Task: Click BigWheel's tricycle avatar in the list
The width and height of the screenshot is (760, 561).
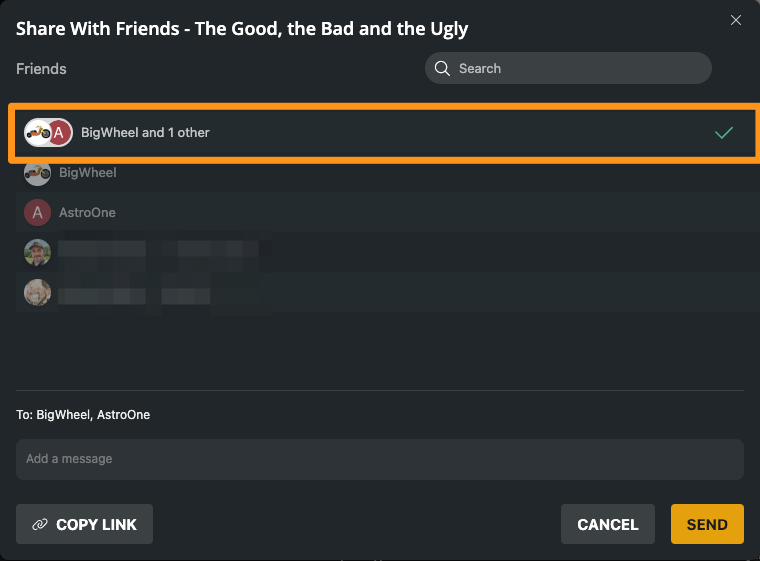Action: [37, 173]
